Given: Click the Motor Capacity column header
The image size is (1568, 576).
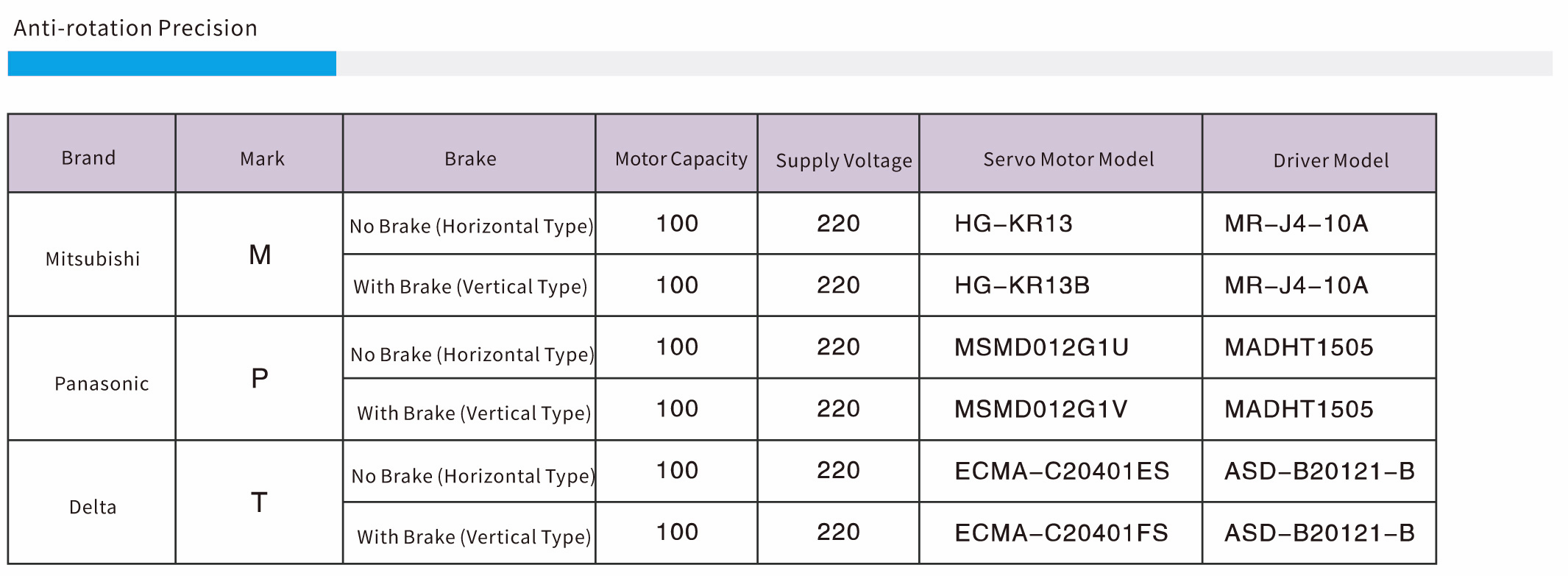Looking at the screenshot, I should (681, 159).
